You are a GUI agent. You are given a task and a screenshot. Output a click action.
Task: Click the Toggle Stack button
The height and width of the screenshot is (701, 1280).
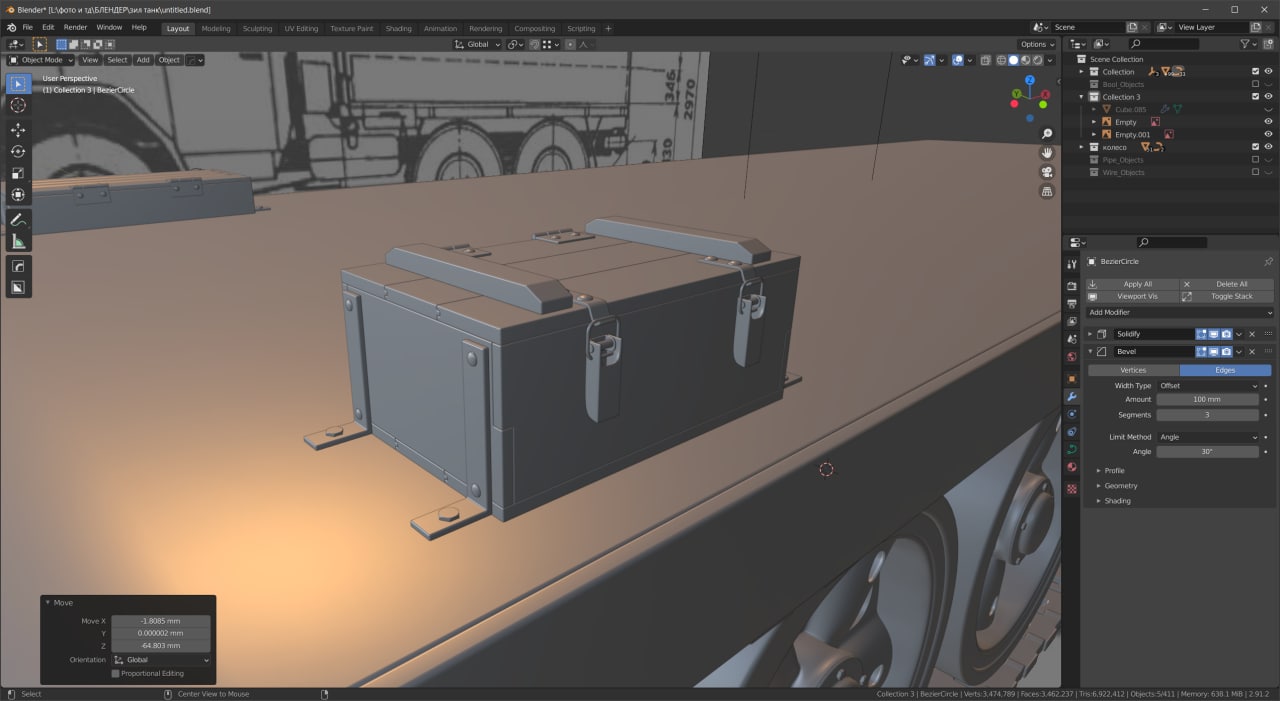1228,296
